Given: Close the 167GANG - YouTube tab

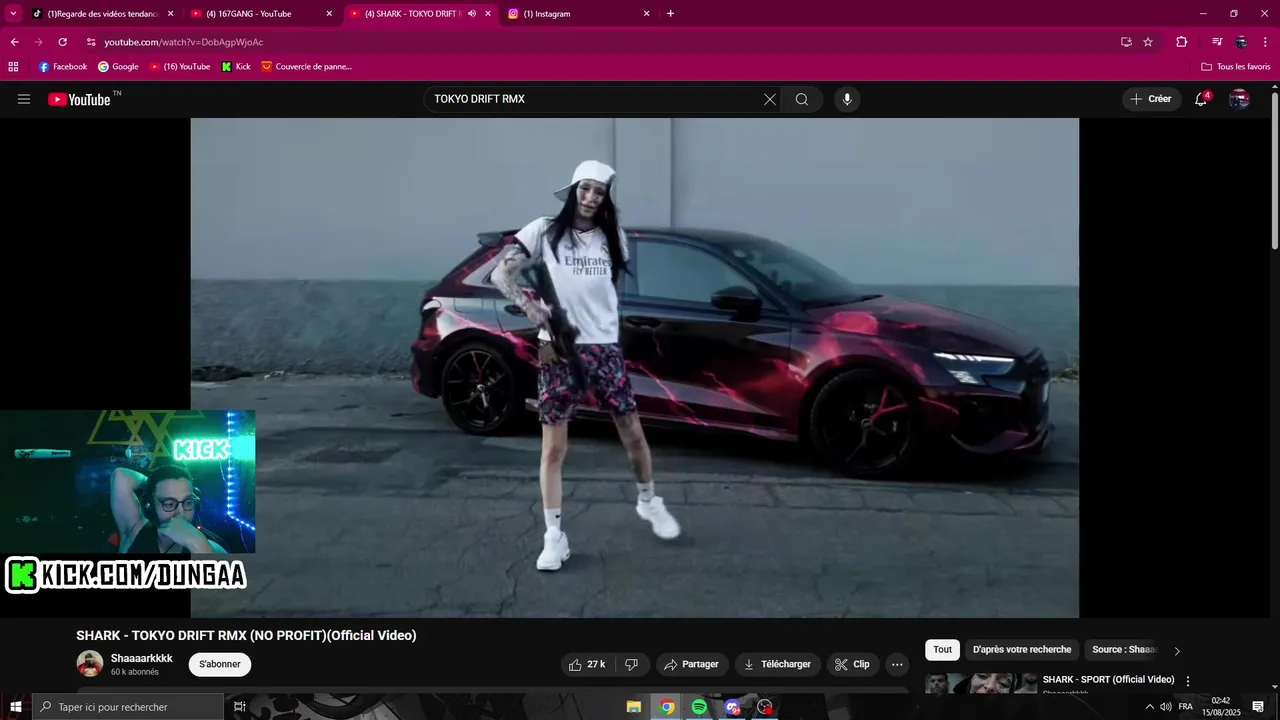Looking at the screenshot, I should 329,14.
